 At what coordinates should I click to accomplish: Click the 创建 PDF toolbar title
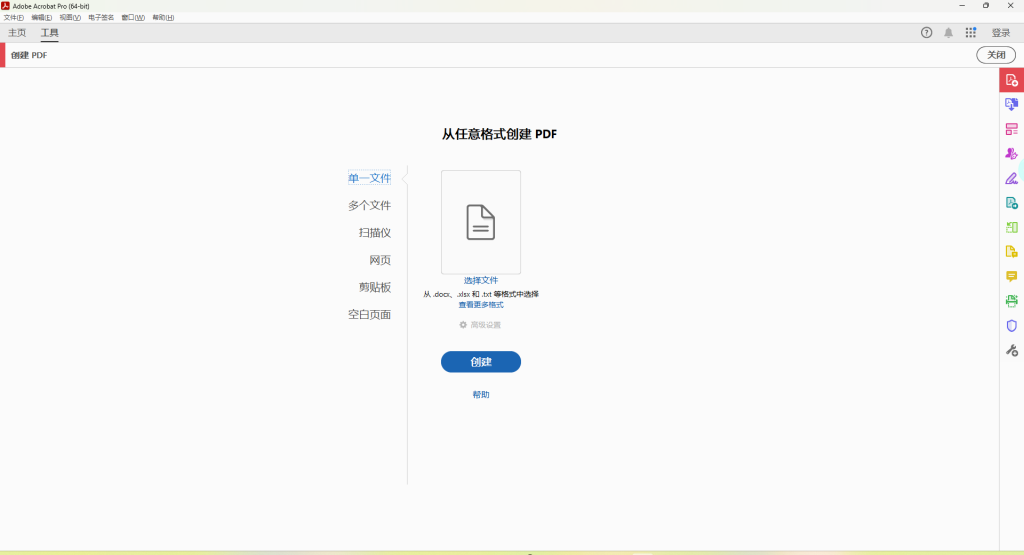[x=29, y=56]
